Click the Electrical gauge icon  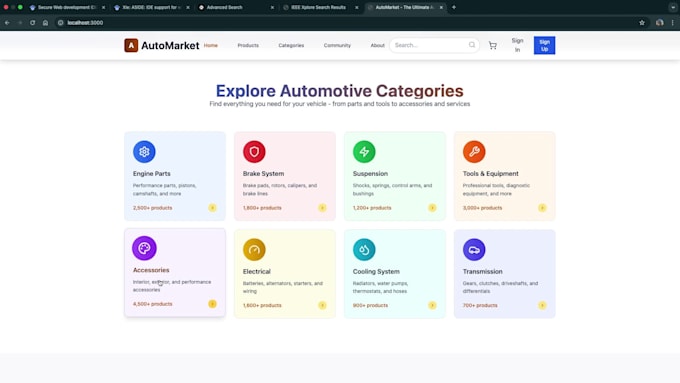click(x=254, y=249)
